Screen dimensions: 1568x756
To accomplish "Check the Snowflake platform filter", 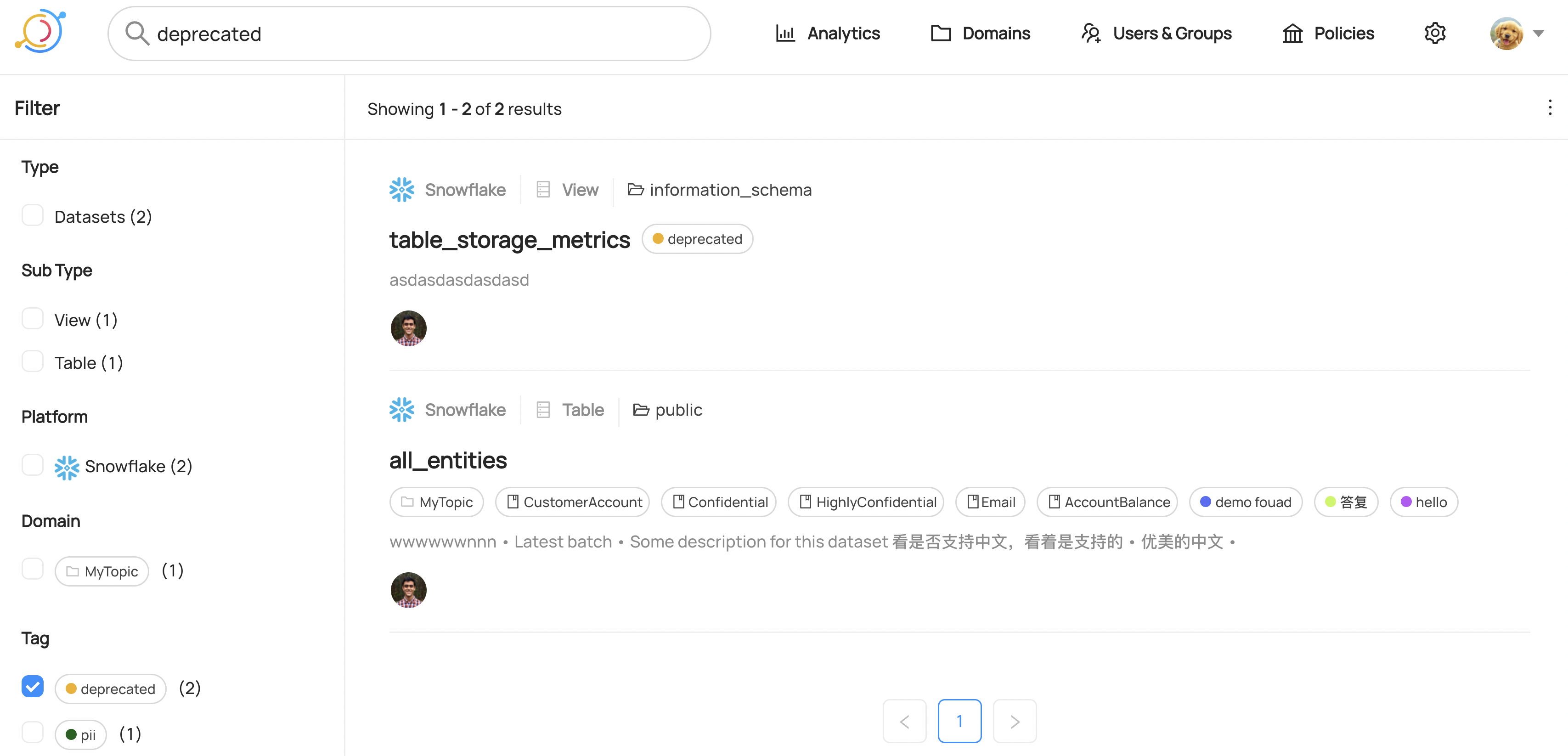I will (x=32, y=465).
